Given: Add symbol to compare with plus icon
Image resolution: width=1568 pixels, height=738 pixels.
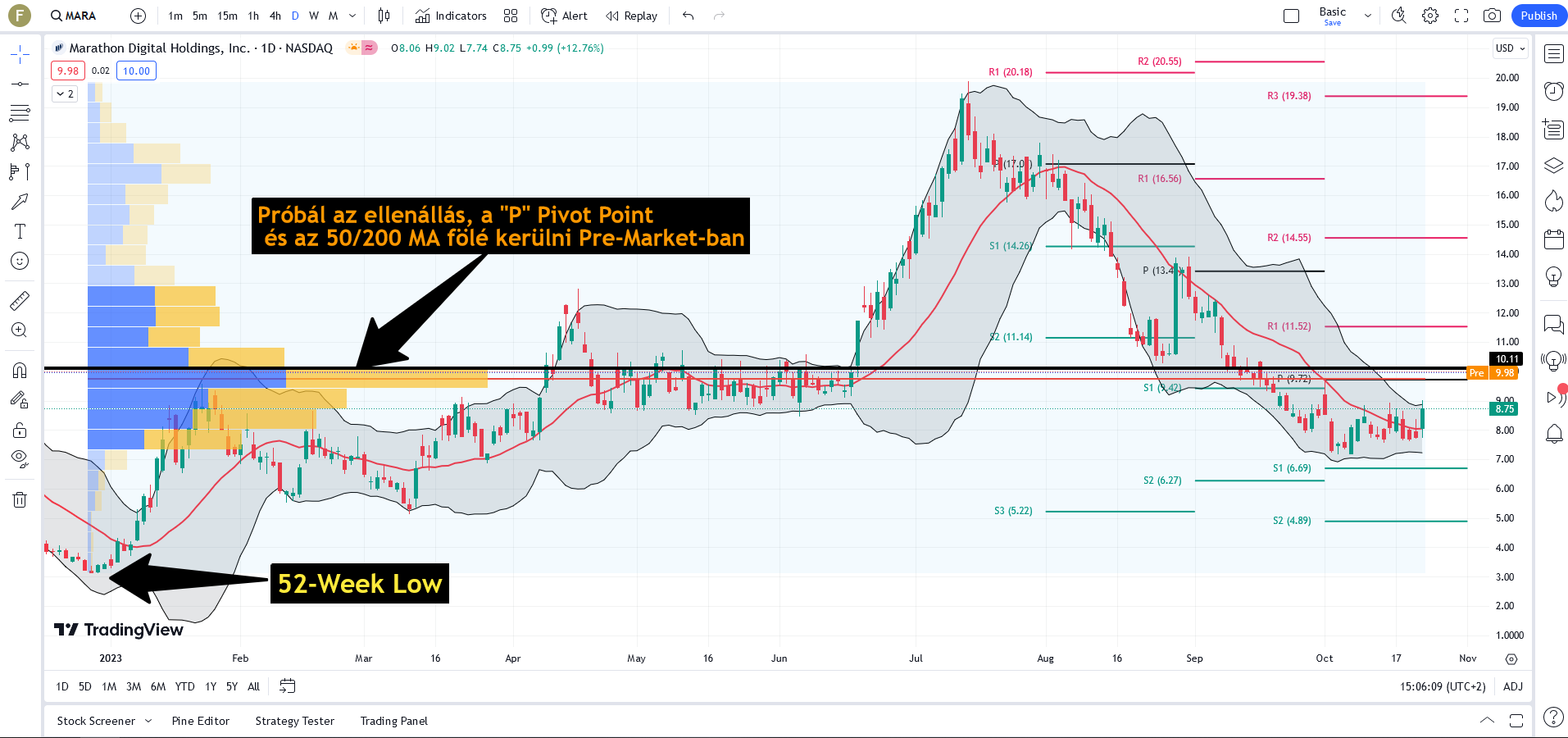Looking at the screenshot, I should click(139, 16).
